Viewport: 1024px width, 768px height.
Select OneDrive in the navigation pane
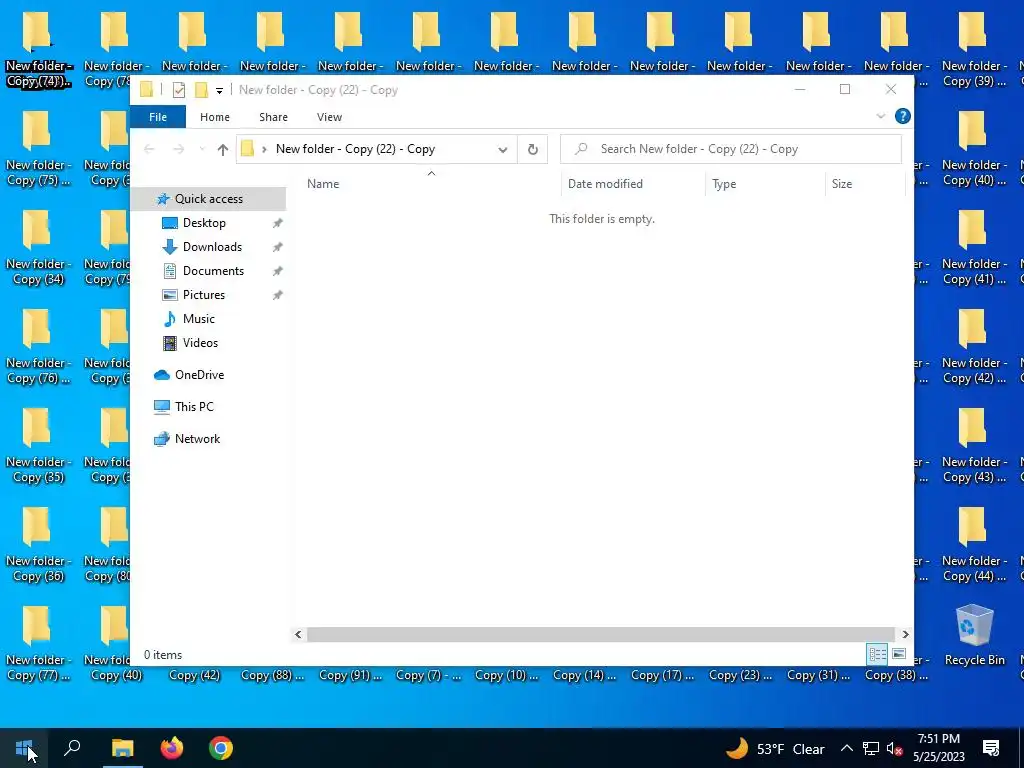click(199, 375)
